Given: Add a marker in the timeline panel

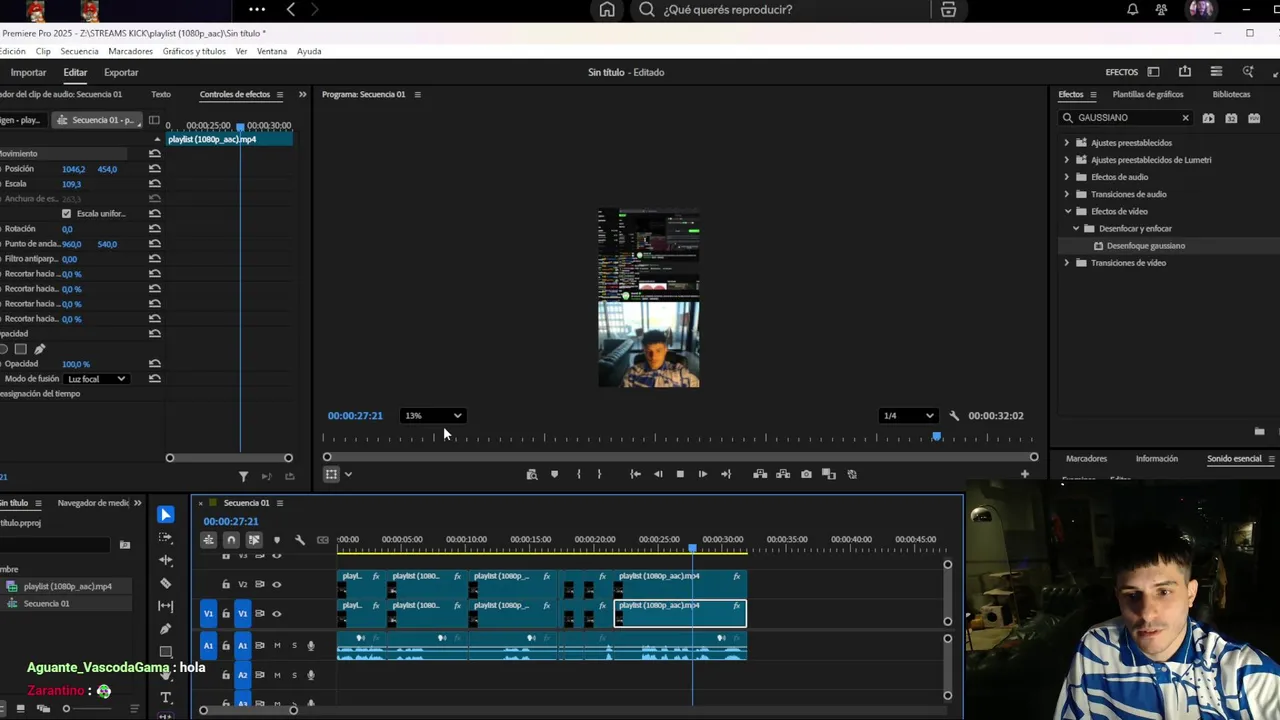Looking at the screenshot, I should 277,540.
